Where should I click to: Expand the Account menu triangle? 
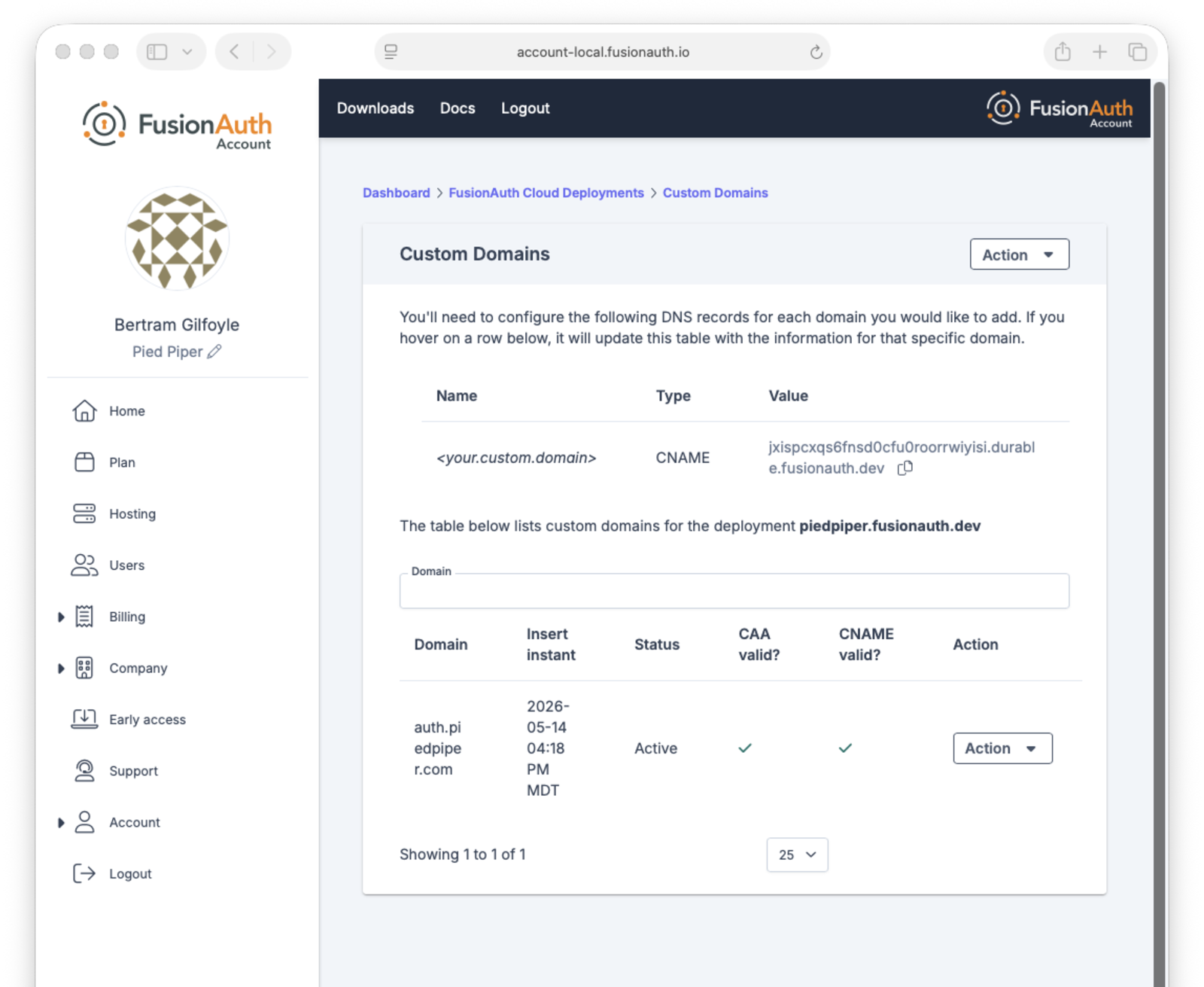coord(61,822)
